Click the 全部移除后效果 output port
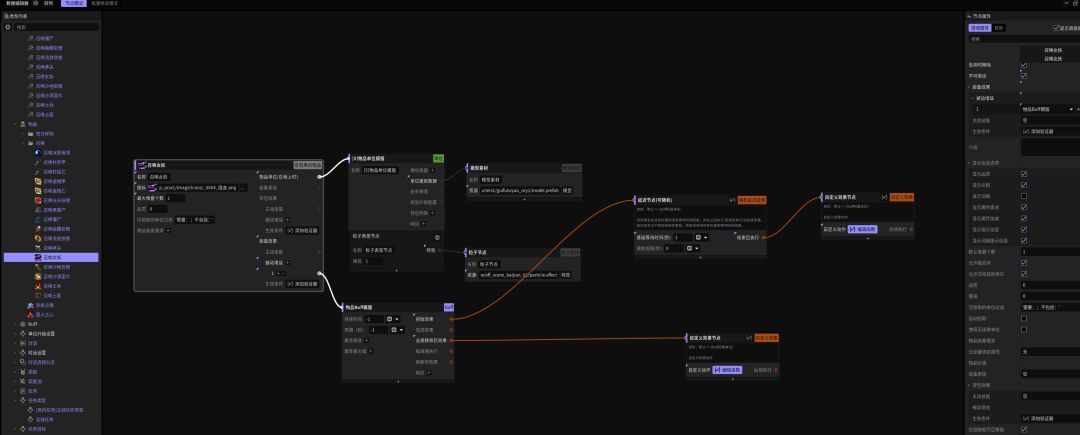This screenshot has height=435, width=1080. click(x=451, y=340)
